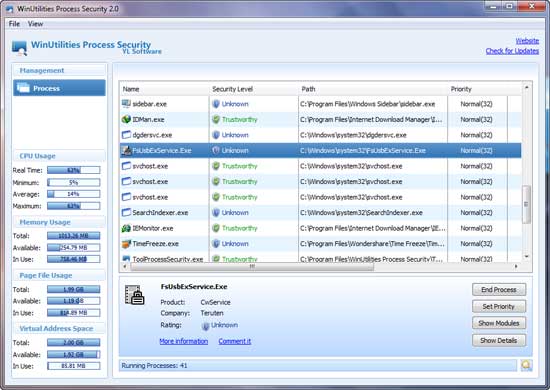This screenshot has width=550, height=390.
Task: Click the path C:\Windows\system32\dgdersvc.exe
Action: (353, 135)
